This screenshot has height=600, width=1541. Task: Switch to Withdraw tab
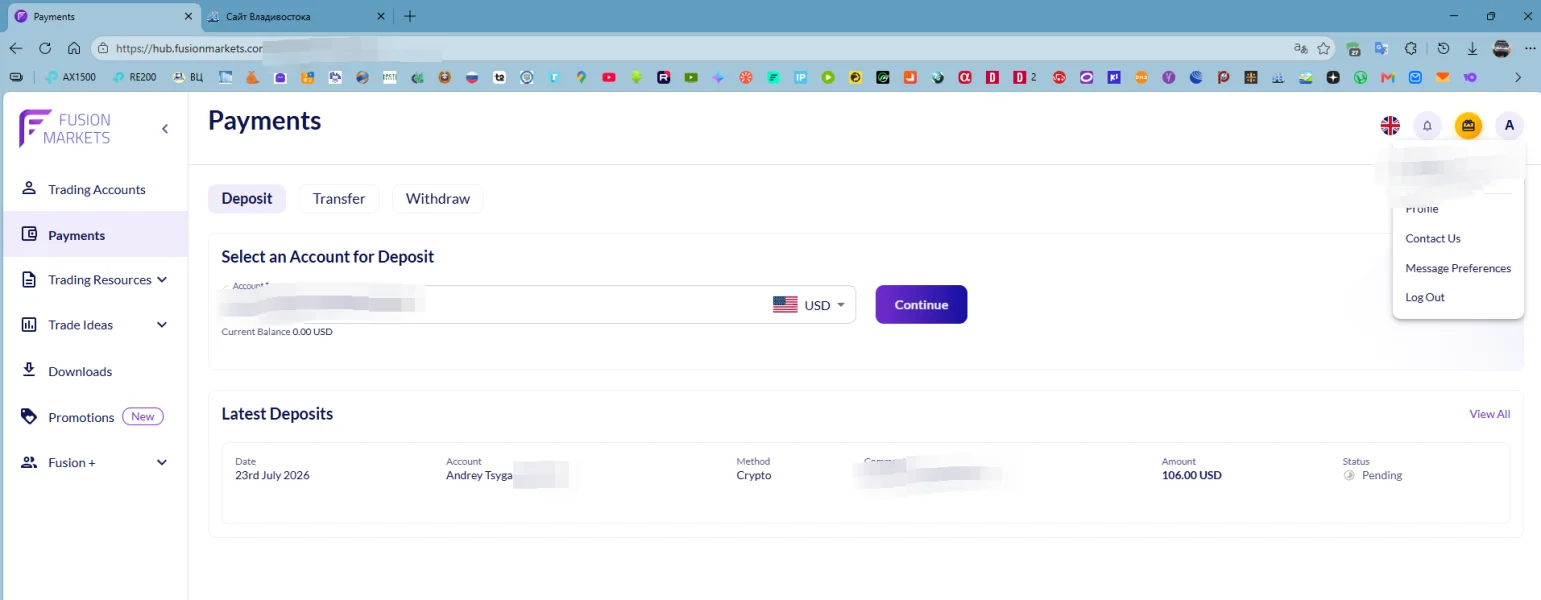coord(438,199)
